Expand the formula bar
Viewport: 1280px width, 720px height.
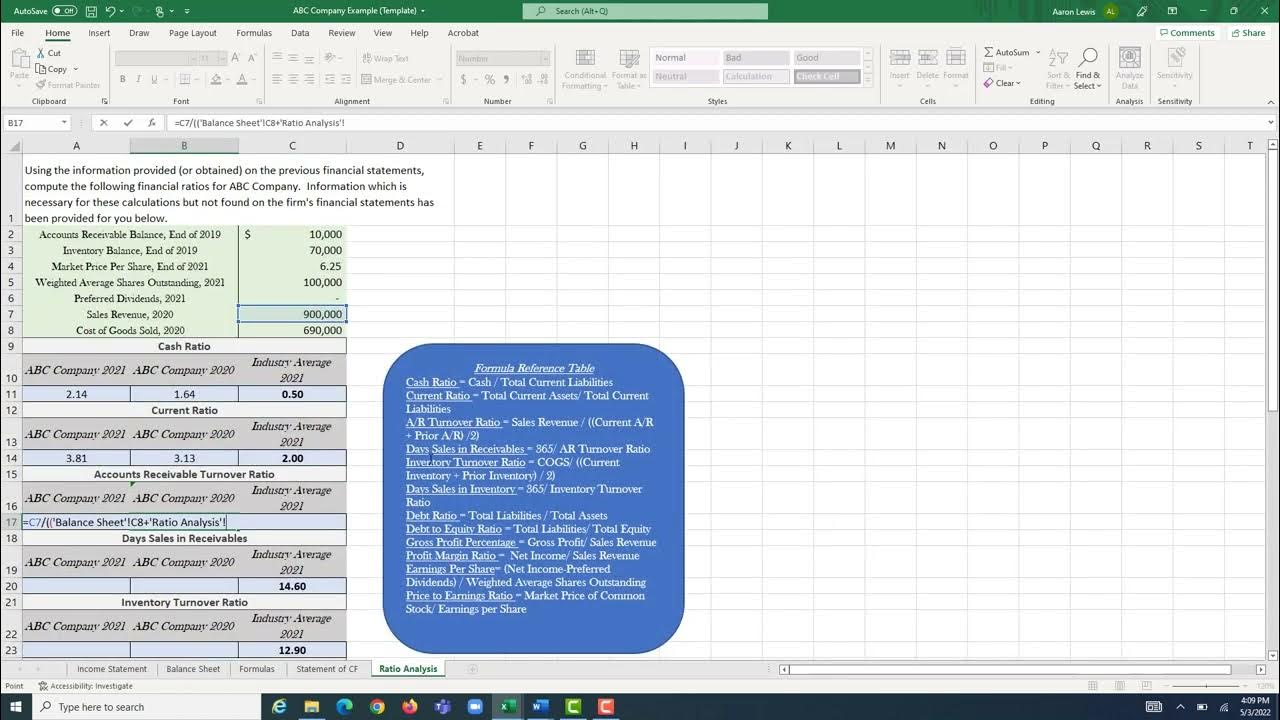[x=1271, y=122]
